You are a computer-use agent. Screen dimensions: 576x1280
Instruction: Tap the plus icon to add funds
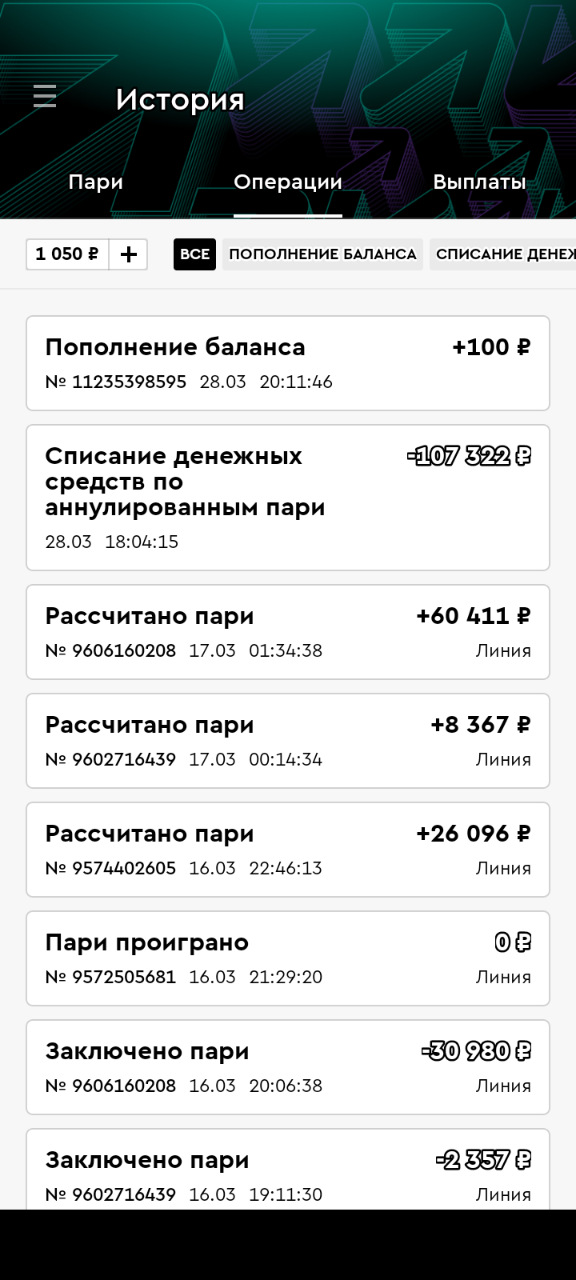tap(128, 254)
